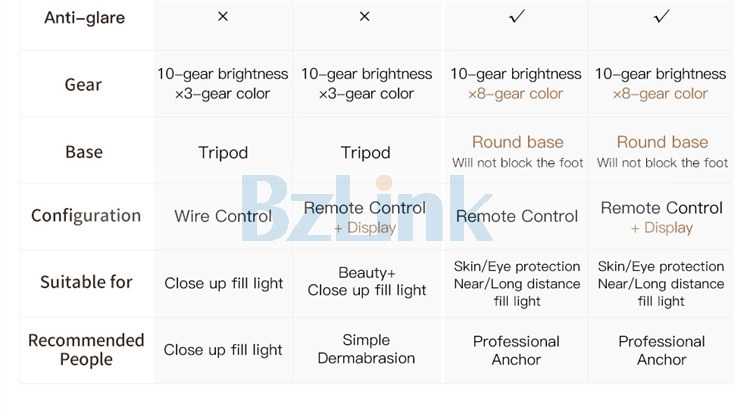750x416 pixels.
Task: Click the last checkmark in Anti-glare row
Action: (662, 17)
